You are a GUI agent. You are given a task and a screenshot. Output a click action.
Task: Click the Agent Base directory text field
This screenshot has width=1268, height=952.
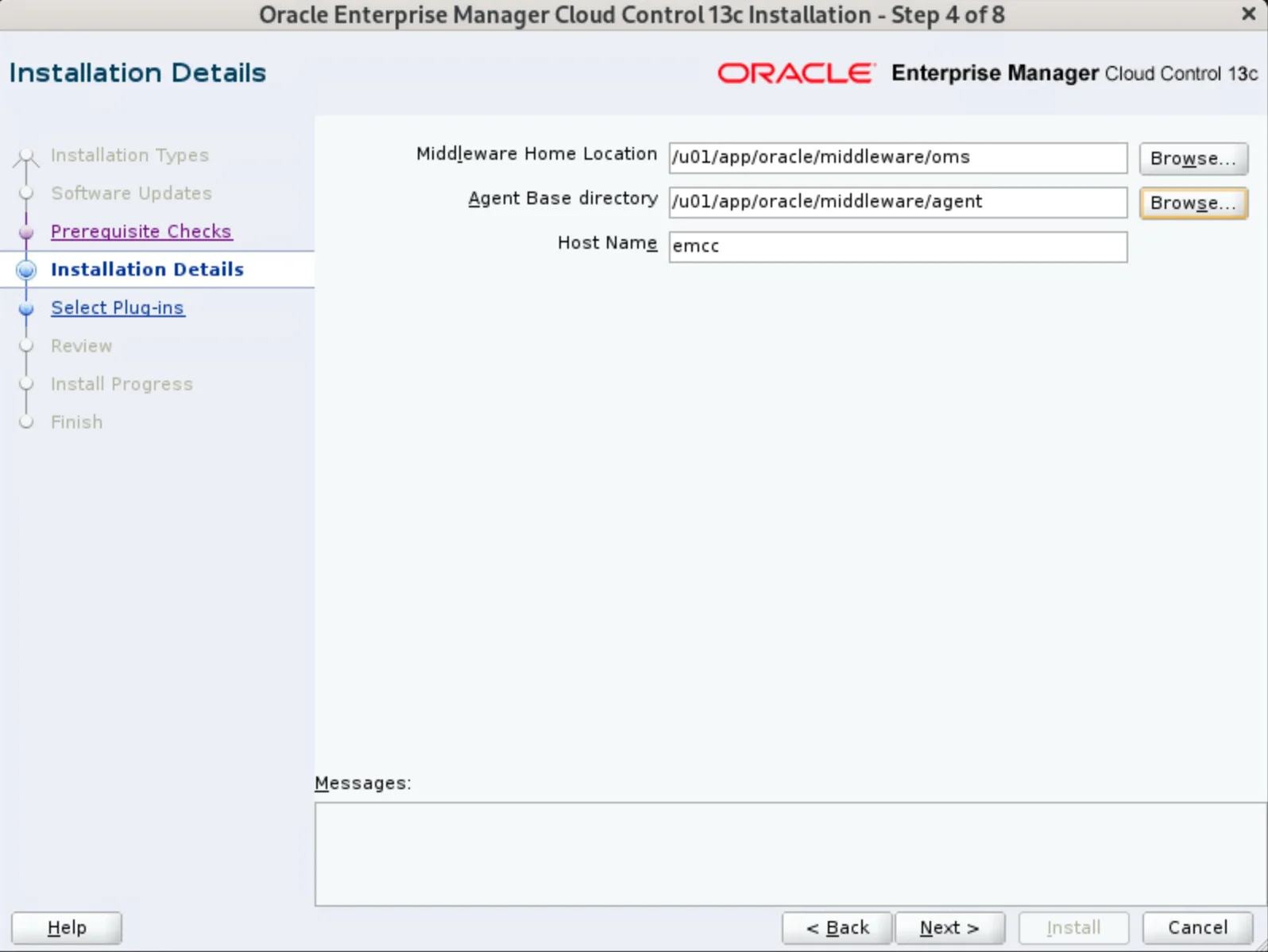coord(898,202)
